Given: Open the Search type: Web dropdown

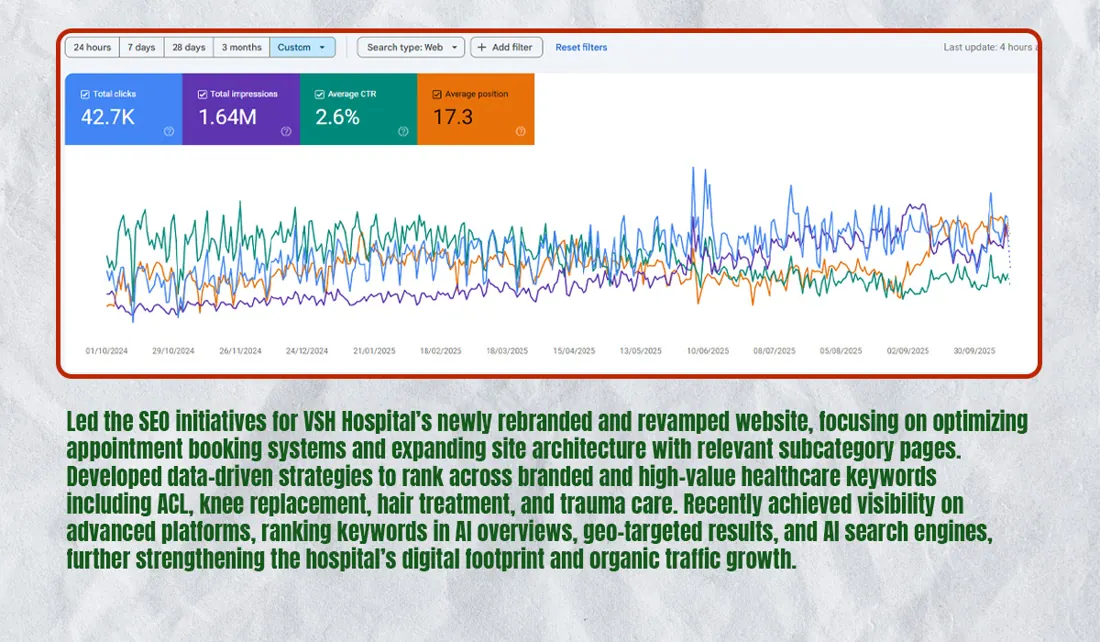Looking at the screenshot, I should 411,47.
